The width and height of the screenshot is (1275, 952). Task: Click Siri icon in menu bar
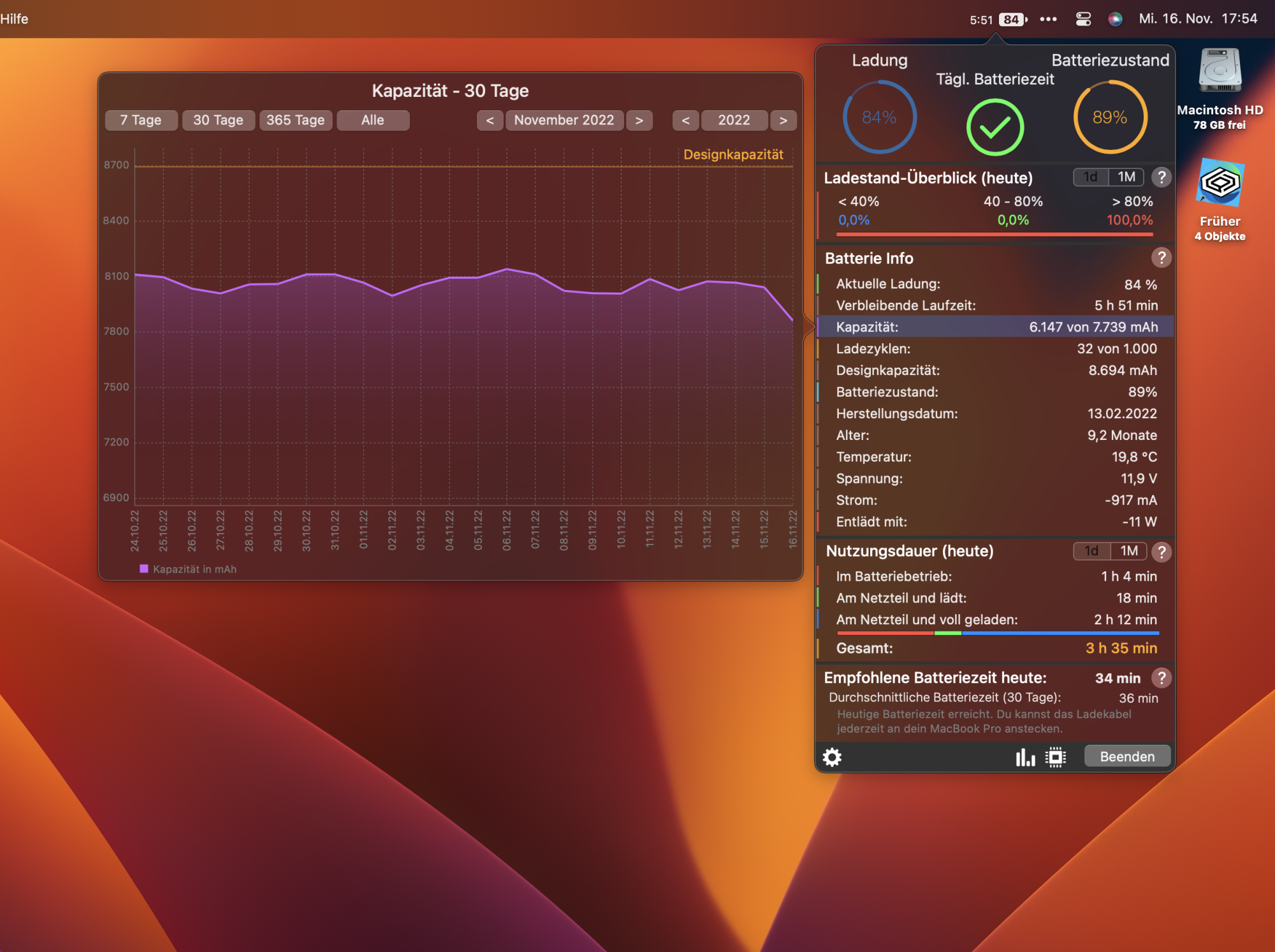click(x=1115, y=19)
